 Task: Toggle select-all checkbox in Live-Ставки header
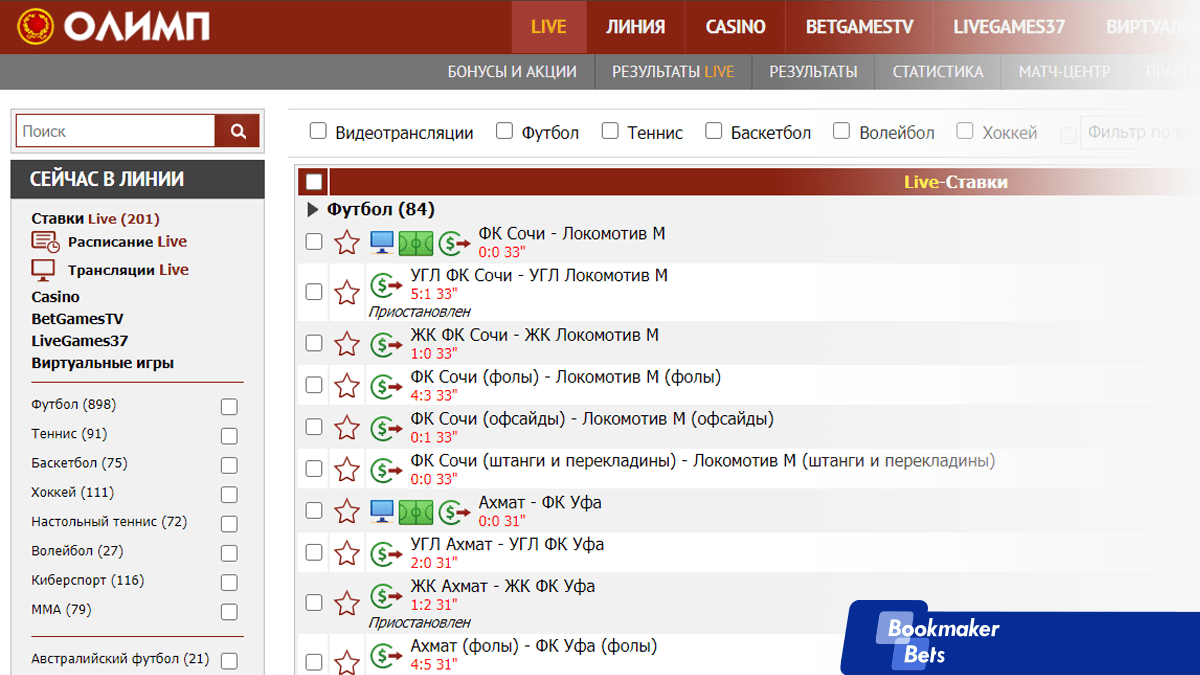tap(314, 182)
